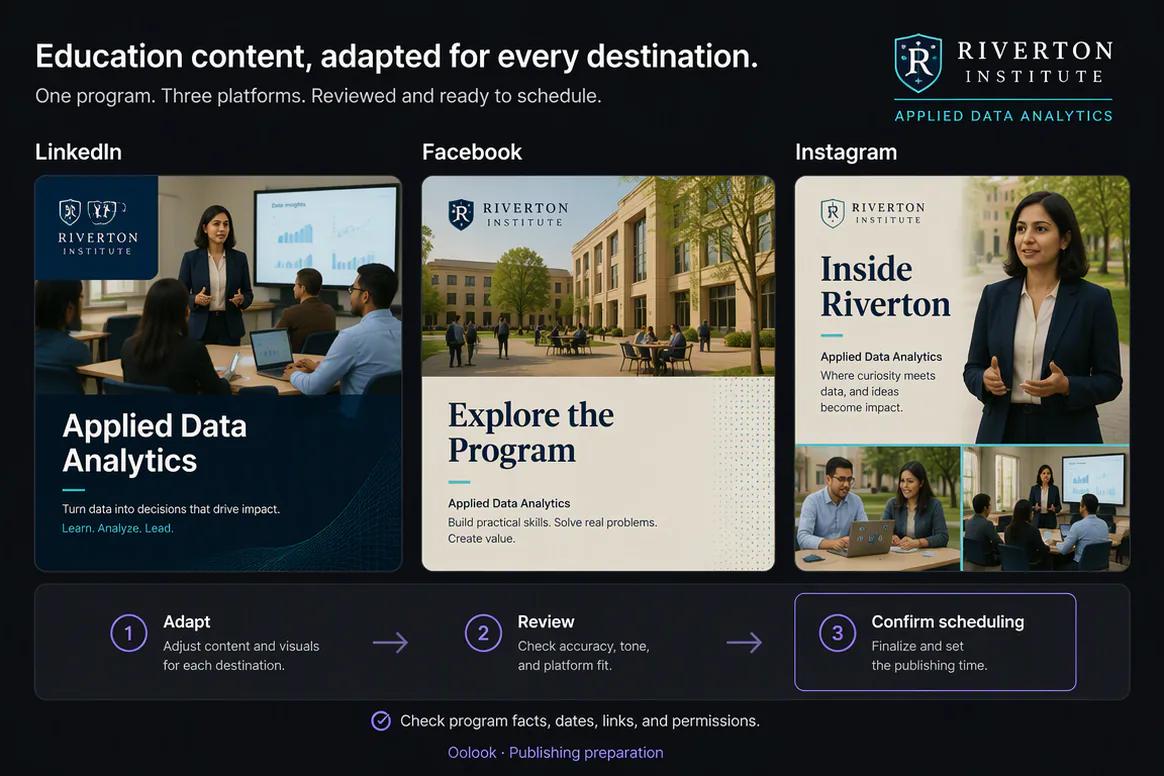This screenshot has width=1164, height=776.
Task: Open the Facebook Explore the Program card
Action: (598, 374)
